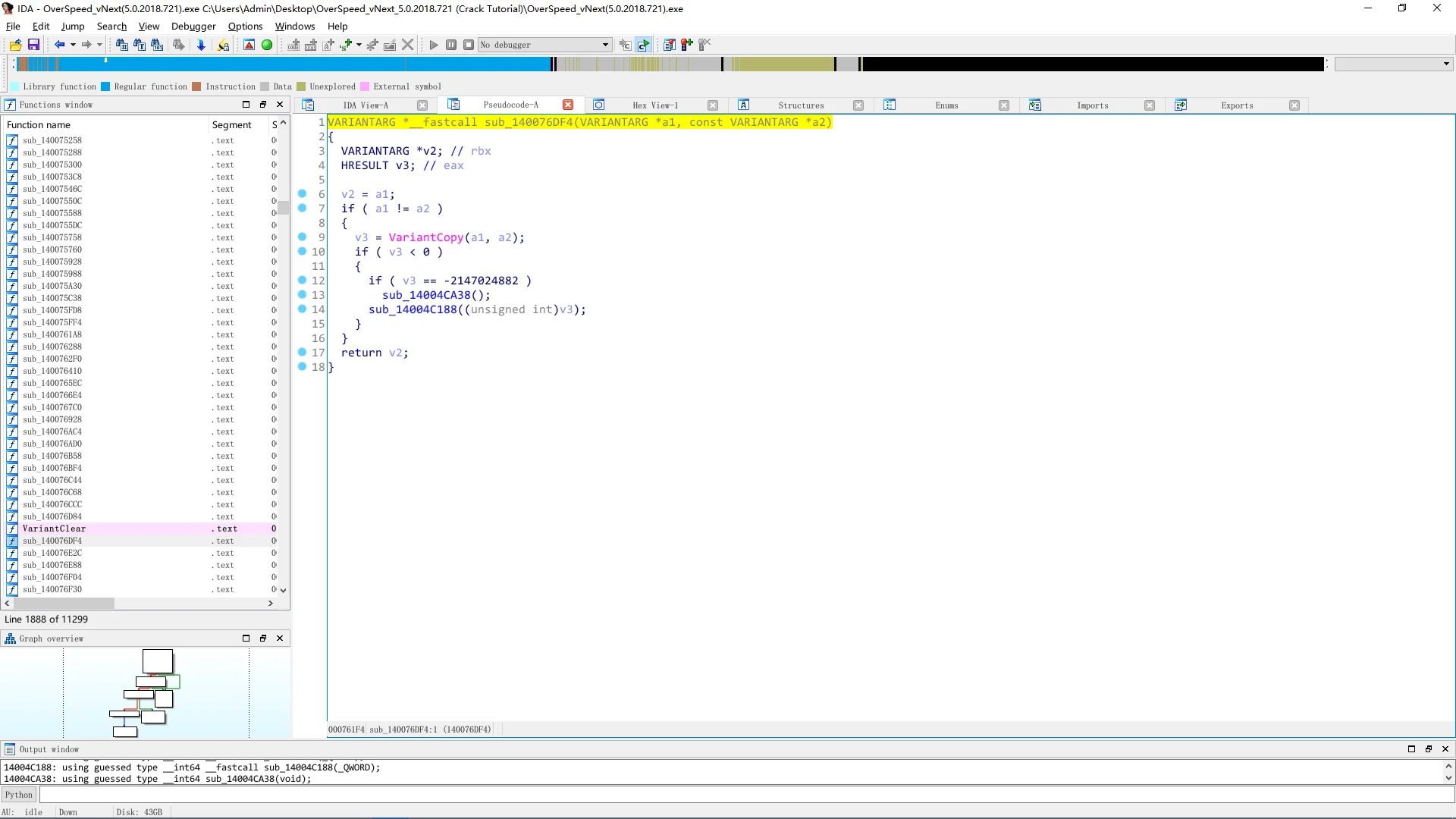Click the Segment column header

point(239,124)
